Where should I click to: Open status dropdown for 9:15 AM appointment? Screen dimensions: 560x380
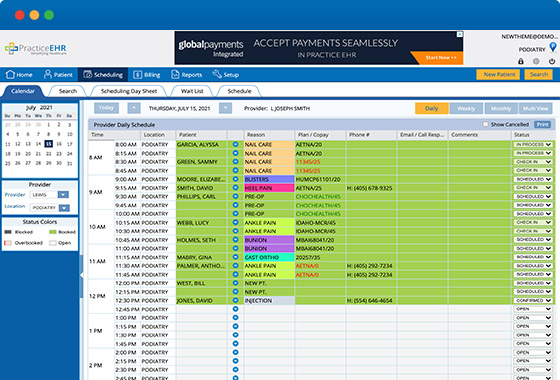point(533,188)
